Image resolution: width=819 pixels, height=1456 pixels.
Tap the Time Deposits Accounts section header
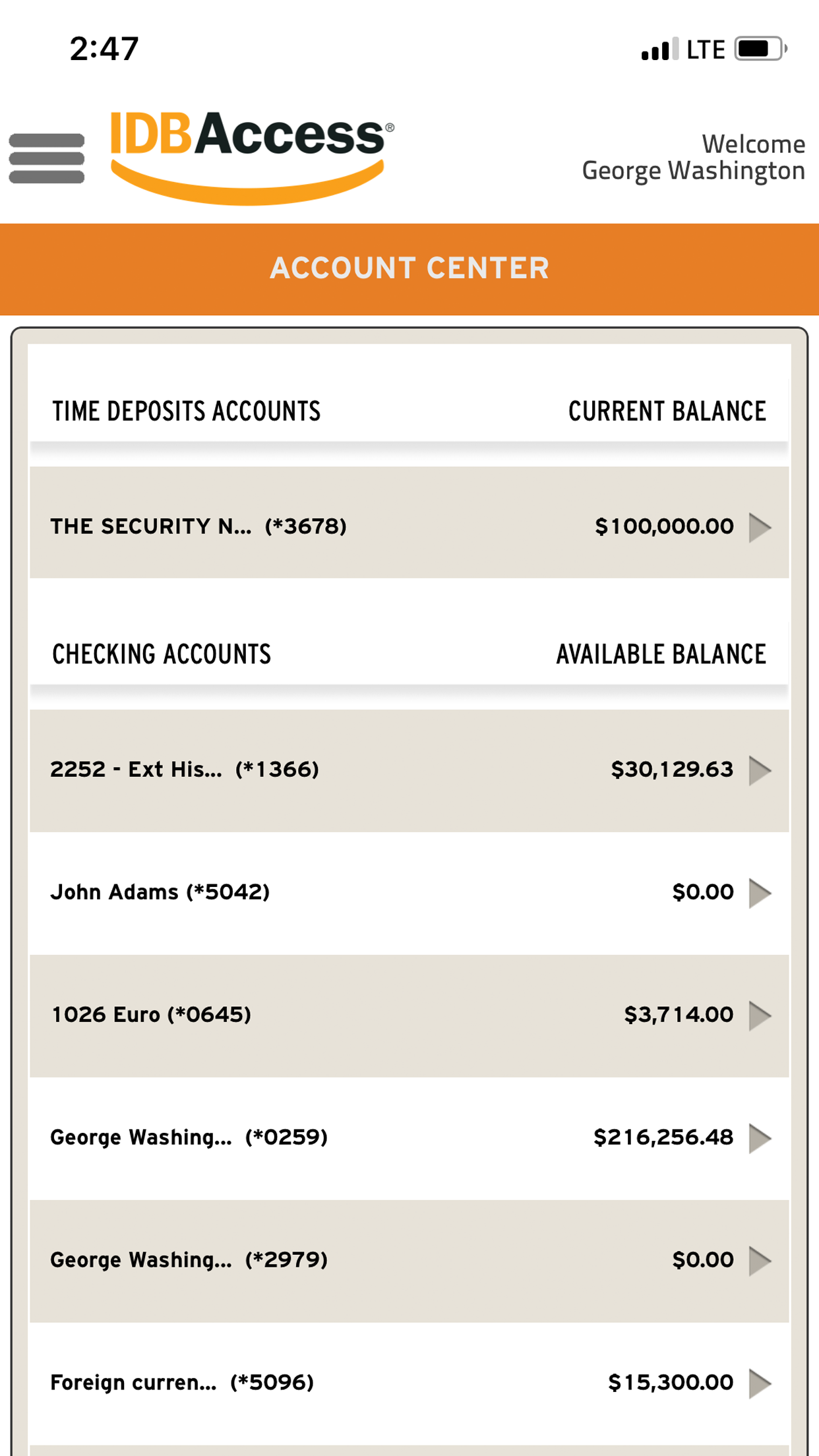(x=187, y=411)
